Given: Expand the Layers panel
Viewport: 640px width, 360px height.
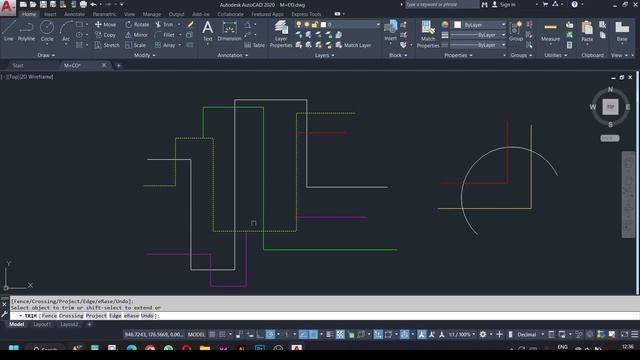Looking at the screenshot, I should click(324, 55).
